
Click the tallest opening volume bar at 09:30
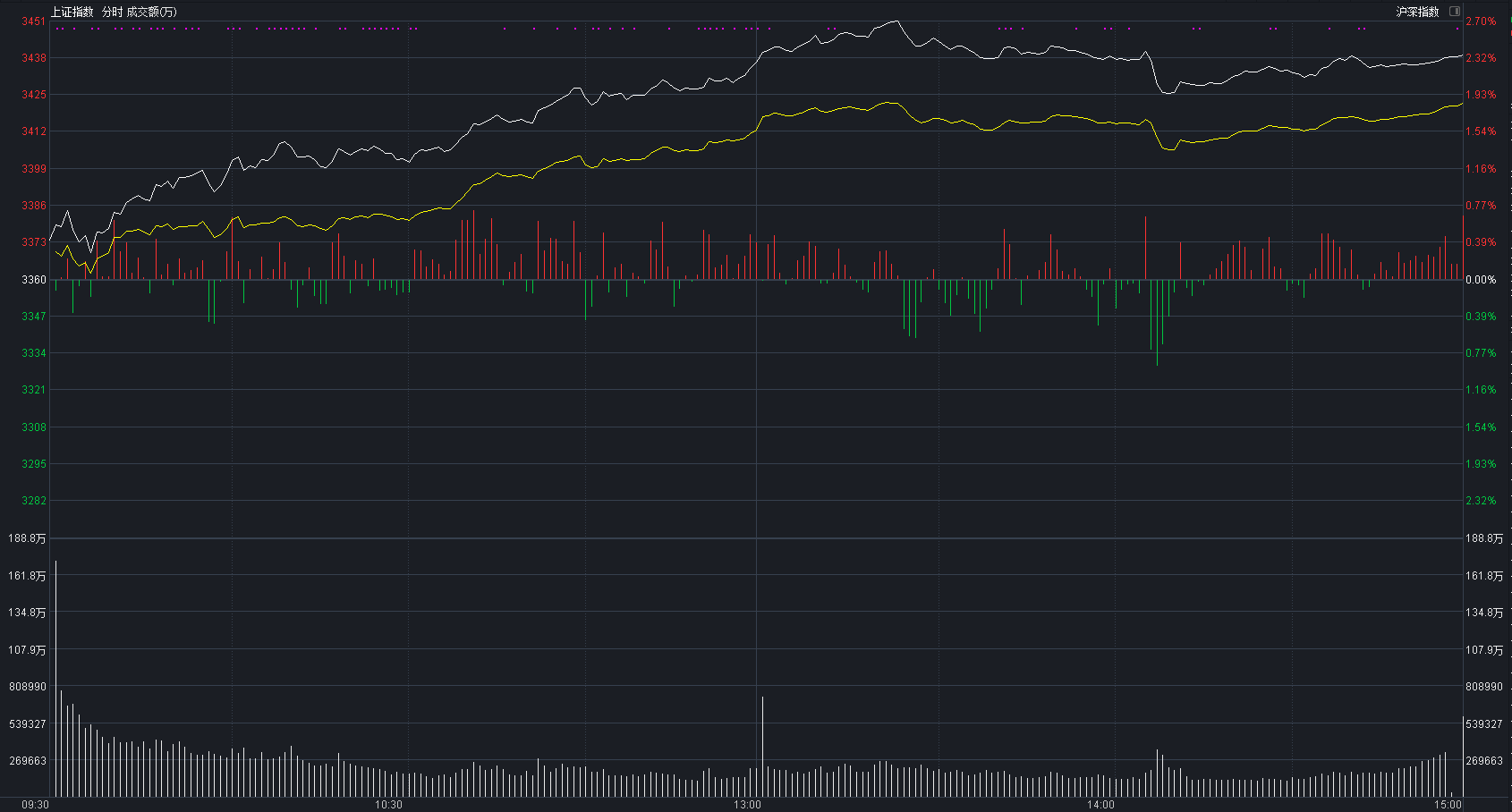55,678
